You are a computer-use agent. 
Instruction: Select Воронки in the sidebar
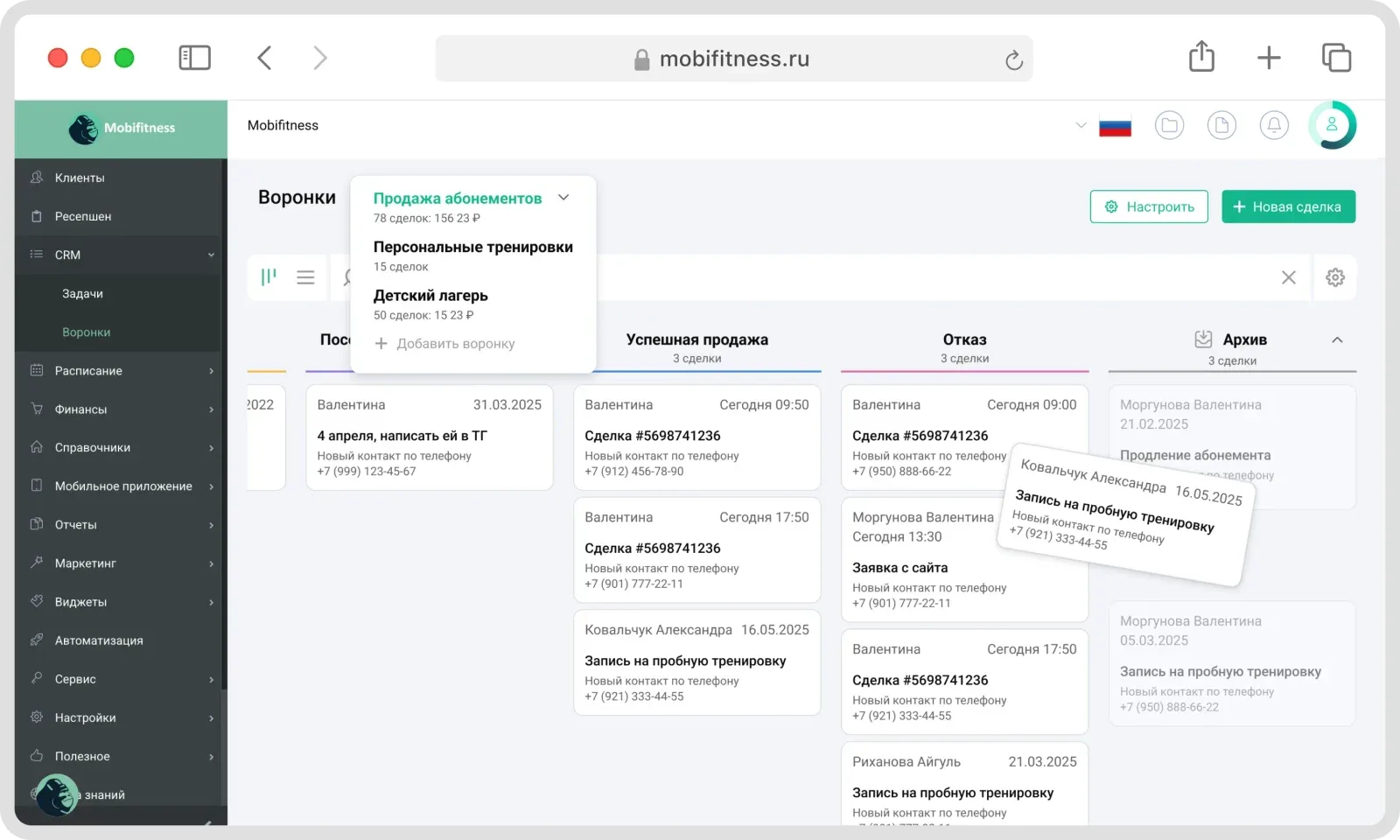(86, 332)
